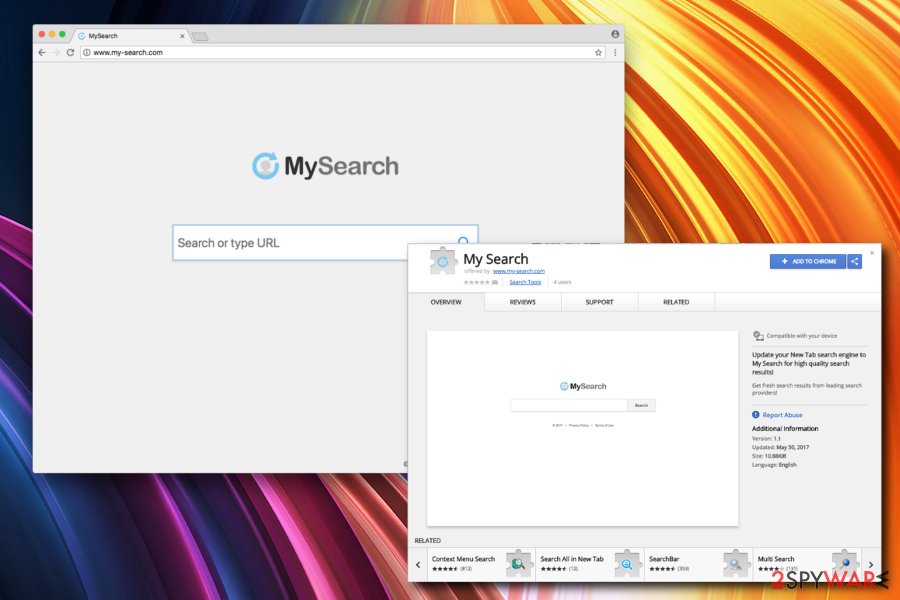Select the MySearch browser tab
The image size is (900, 600).
(130, 36)
